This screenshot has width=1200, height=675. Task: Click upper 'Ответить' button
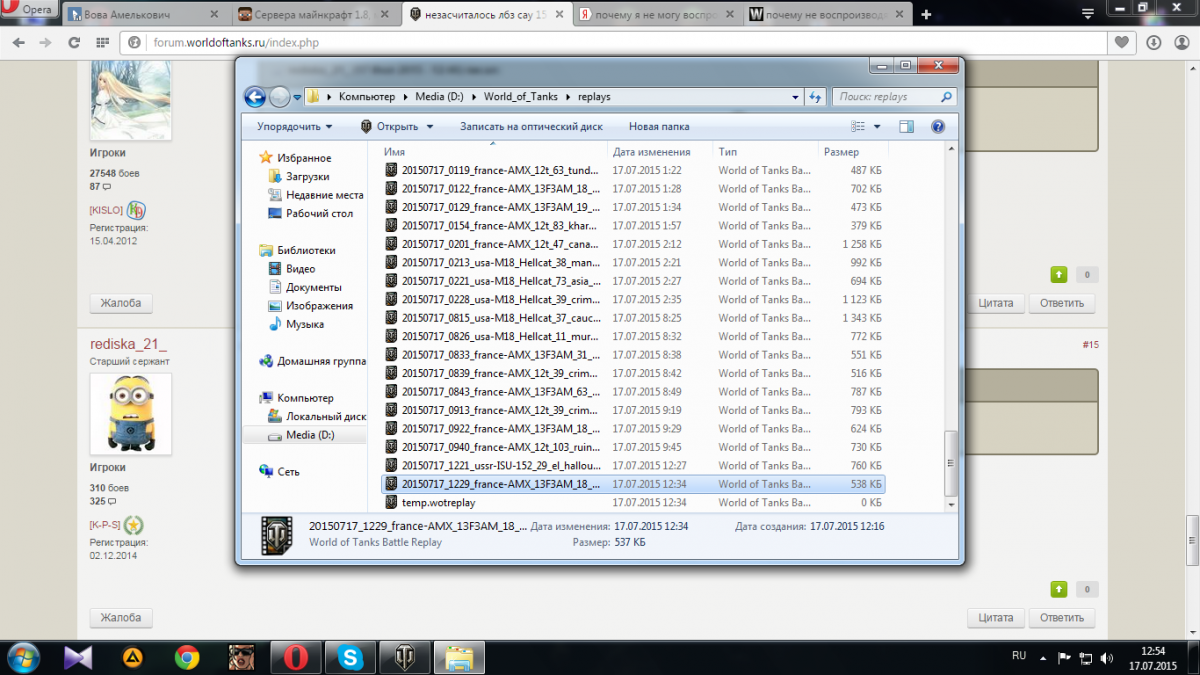[x=1062, y=303]
